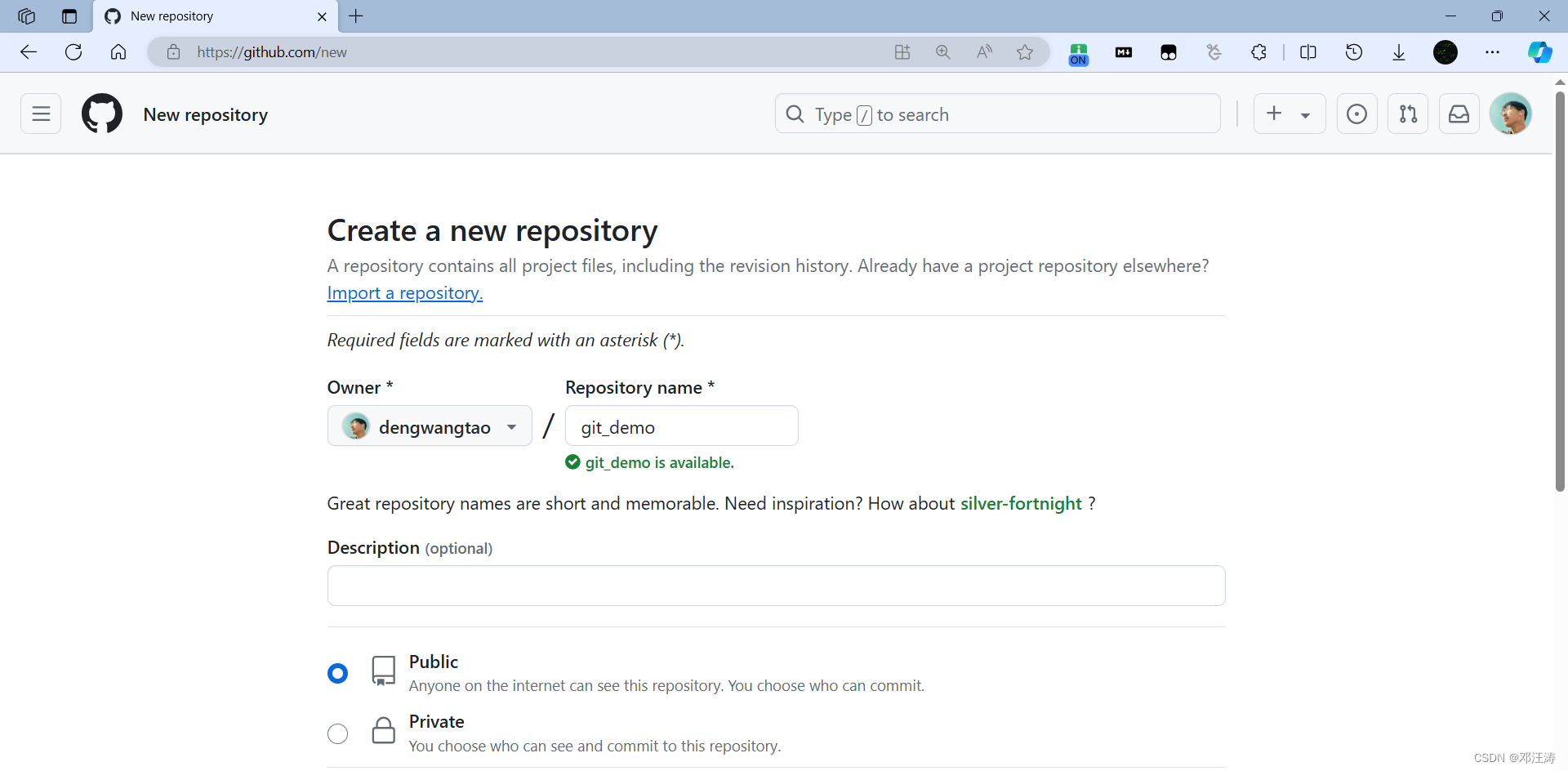1568x771 pixels.
Task: Click the Type / to search box
Action: tap(998, 114)
